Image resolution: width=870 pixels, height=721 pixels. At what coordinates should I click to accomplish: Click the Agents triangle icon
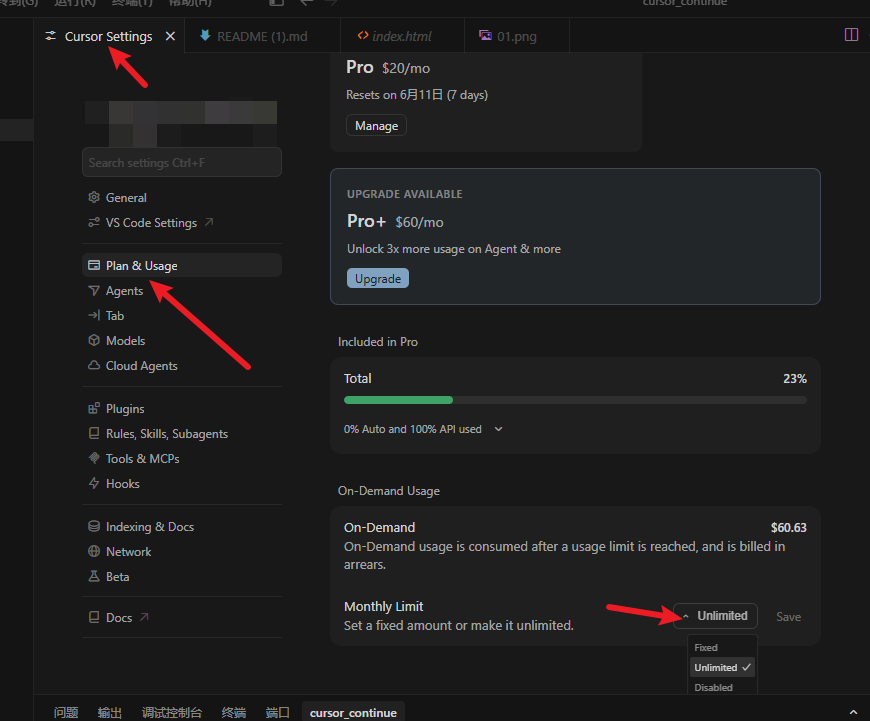[x=94, y=290]
